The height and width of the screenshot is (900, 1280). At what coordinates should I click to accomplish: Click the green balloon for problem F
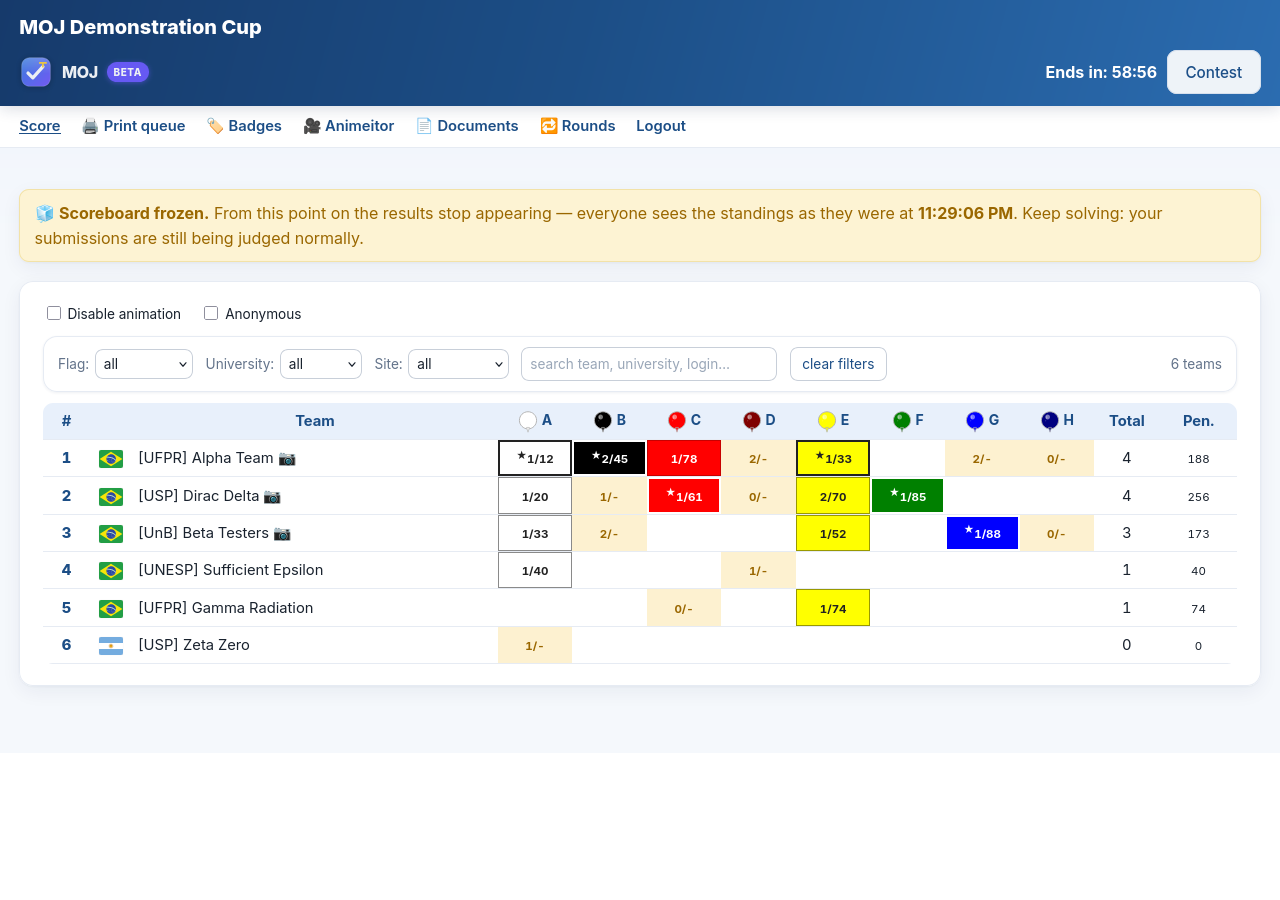[x=902, y=421]
